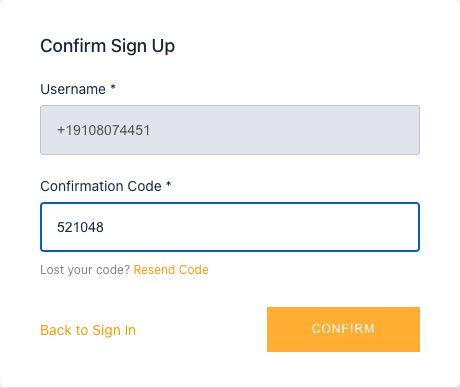Click the word Sign in the heading
The height and width of the screenshot is (388, 460).
(x=129, y=47)
